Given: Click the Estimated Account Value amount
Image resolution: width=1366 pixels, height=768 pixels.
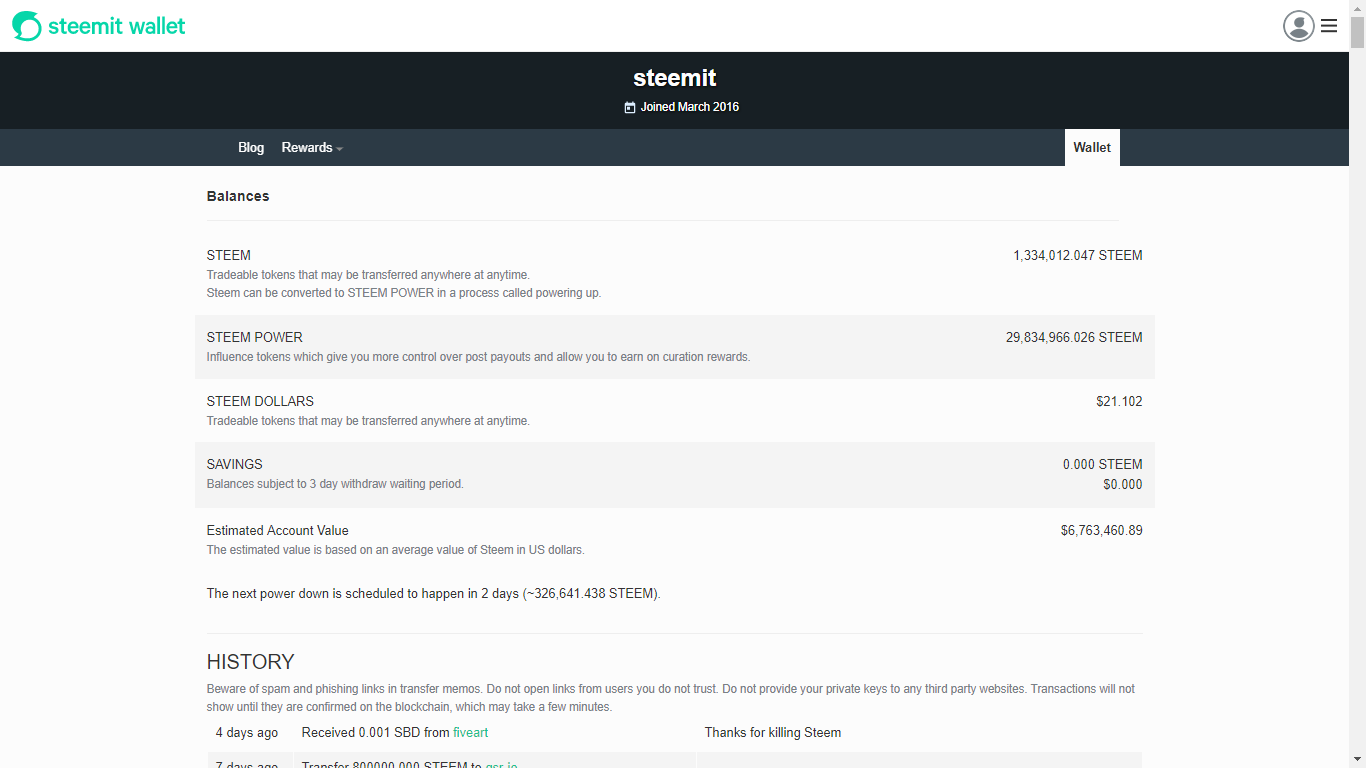Looking at the screenshot, I should [1102, 530].
